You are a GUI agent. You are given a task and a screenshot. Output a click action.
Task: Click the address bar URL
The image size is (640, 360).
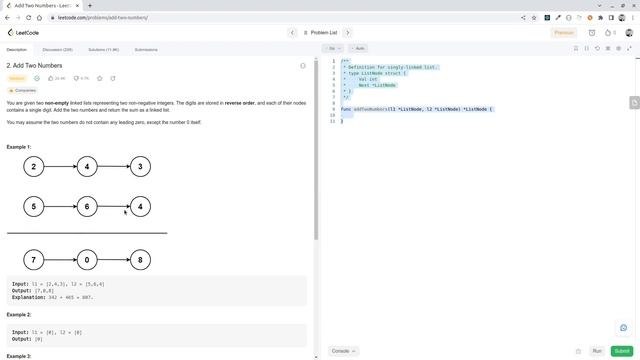[103, 18]
